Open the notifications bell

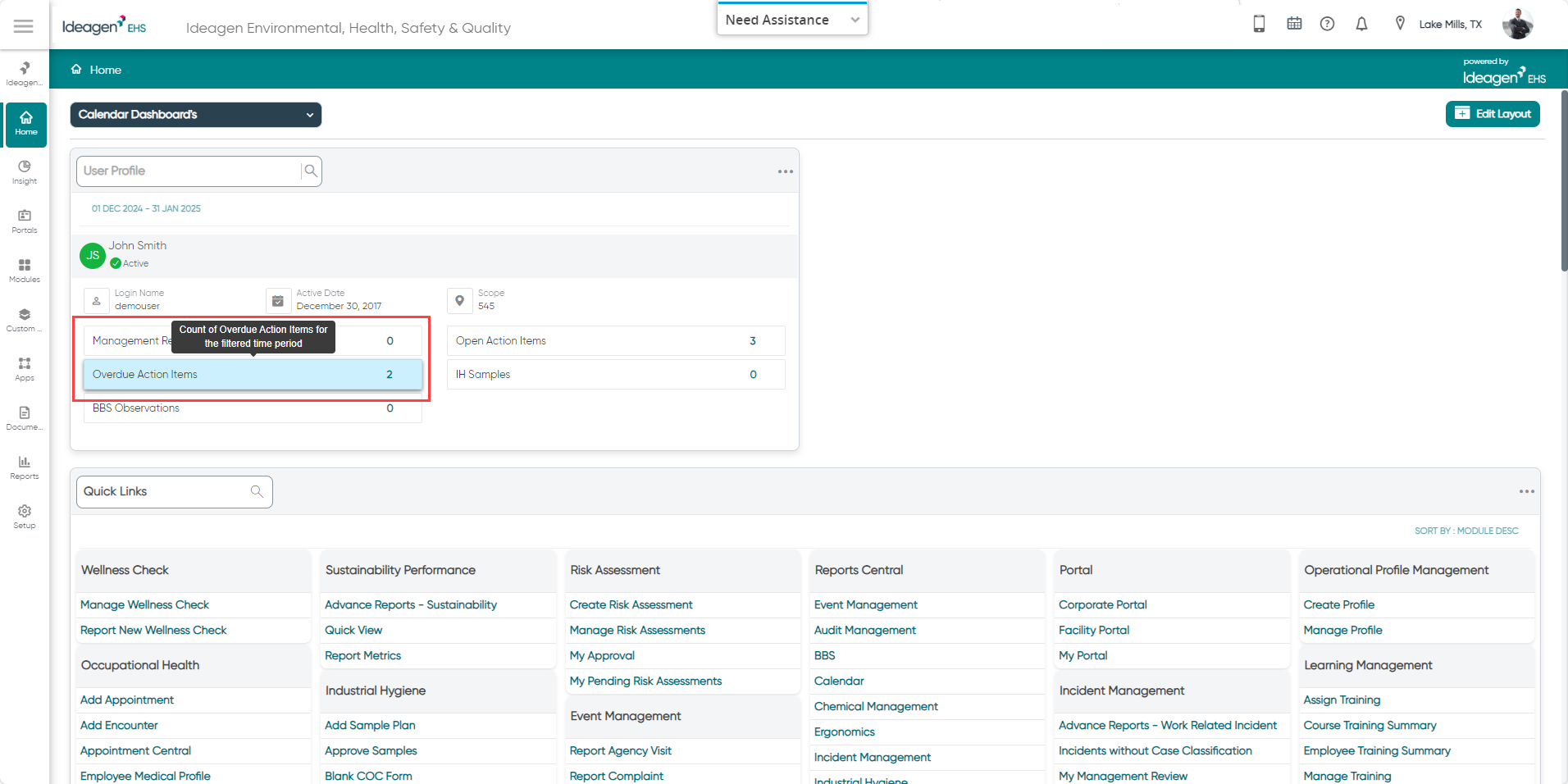tap(1361, 24)
